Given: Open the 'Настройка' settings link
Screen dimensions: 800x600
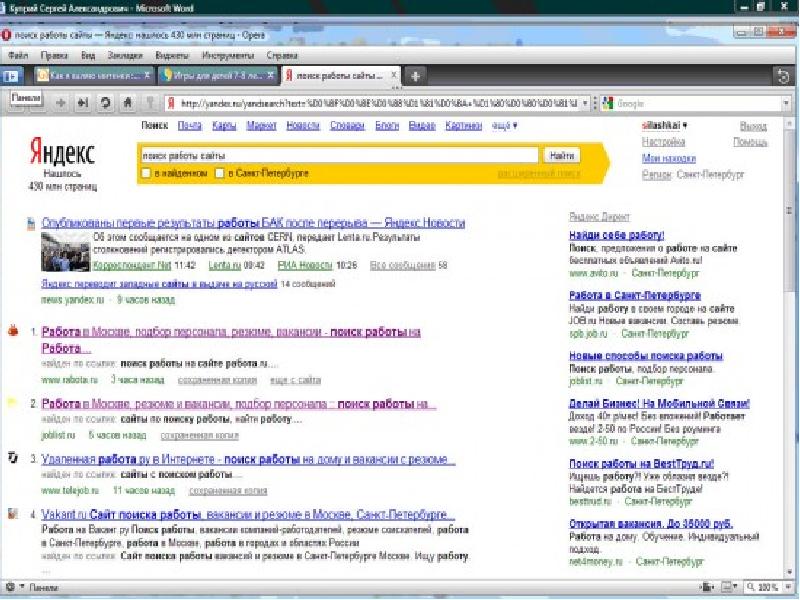Looking at the screenshot, I should [663, 142].
